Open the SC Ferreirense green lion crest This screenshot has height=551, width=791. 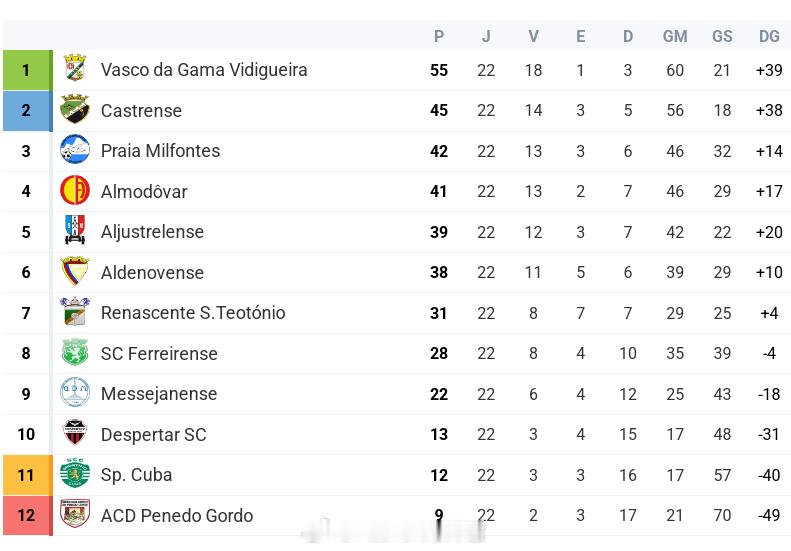point(75,352)
